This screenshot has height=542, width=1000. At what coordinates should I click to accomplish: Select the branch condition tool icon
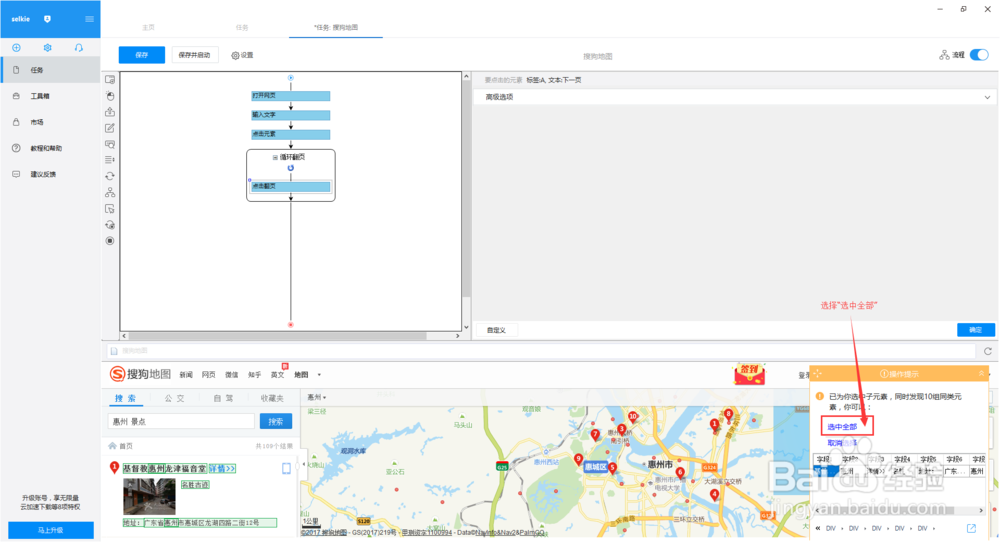click(110, 192)
